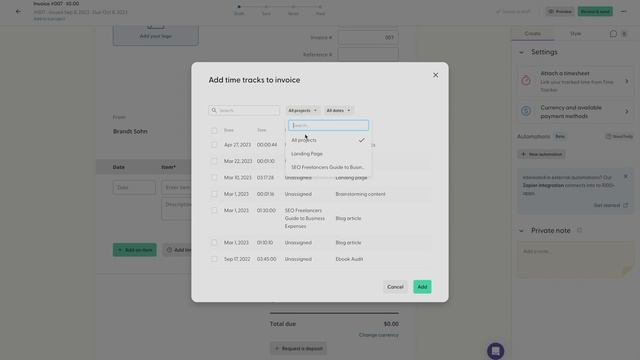Check the Mar 10, 2023 time track
Screen dimensions: 640x360
[214, 178]
